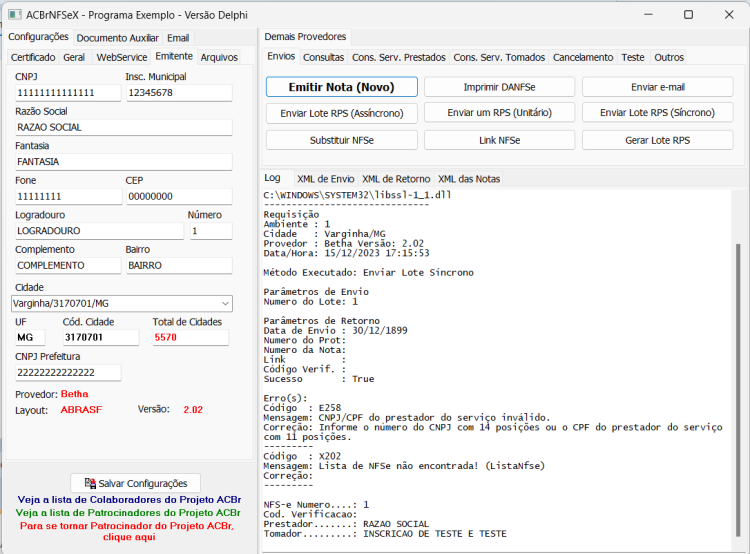Screen dimensions: 750x554
Task: Select the Certificado configuration tab
Action: pos(33,57)
